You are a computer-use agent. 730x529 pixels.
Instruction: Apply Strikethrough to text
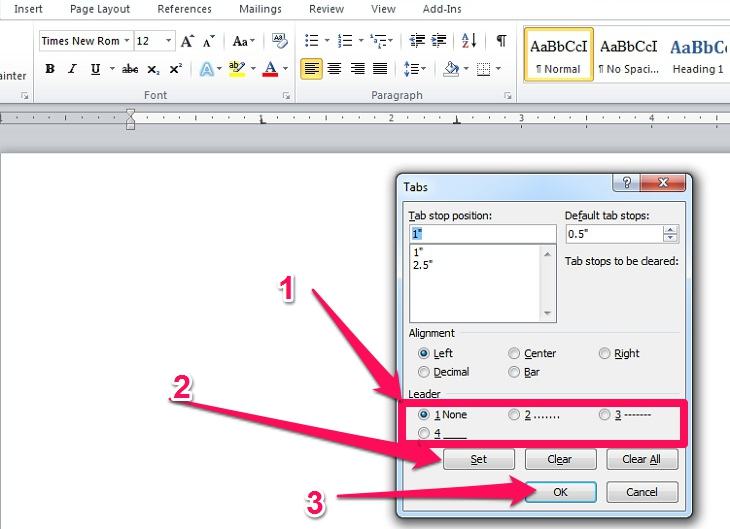130,69
